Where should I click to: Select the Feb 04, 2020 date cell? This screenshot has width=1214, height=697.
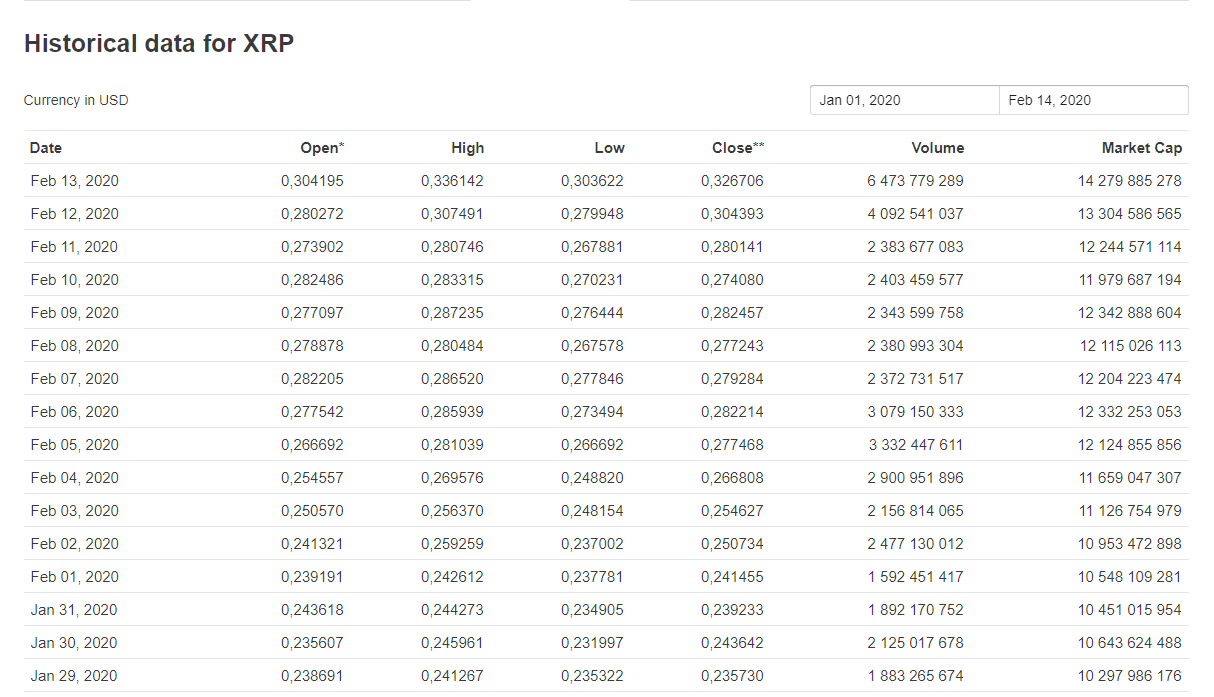point(74,478)
